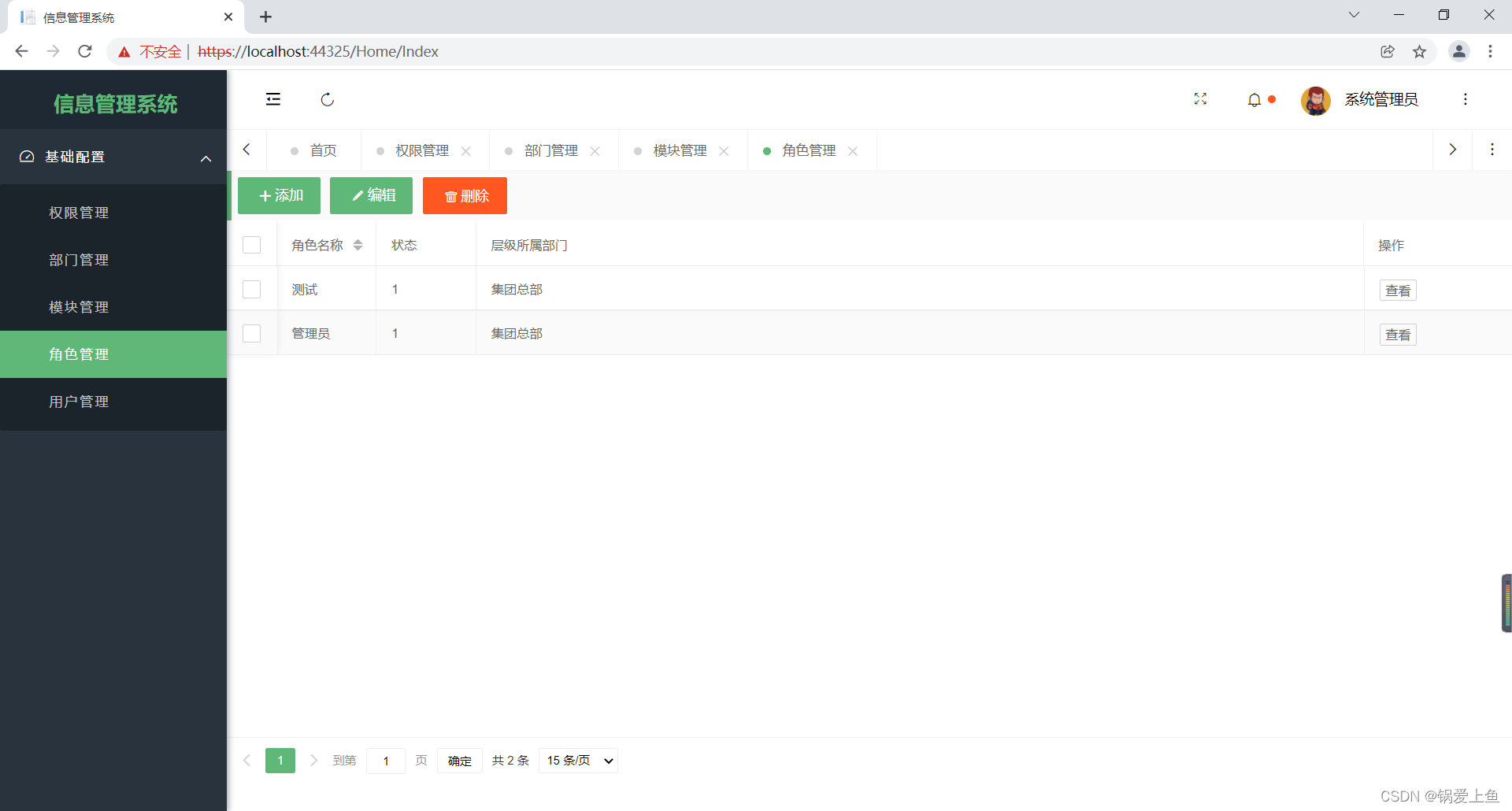Click the 信息管理系统 logo title
This screenshot has width=1512, height=811.
coord(116,104)
